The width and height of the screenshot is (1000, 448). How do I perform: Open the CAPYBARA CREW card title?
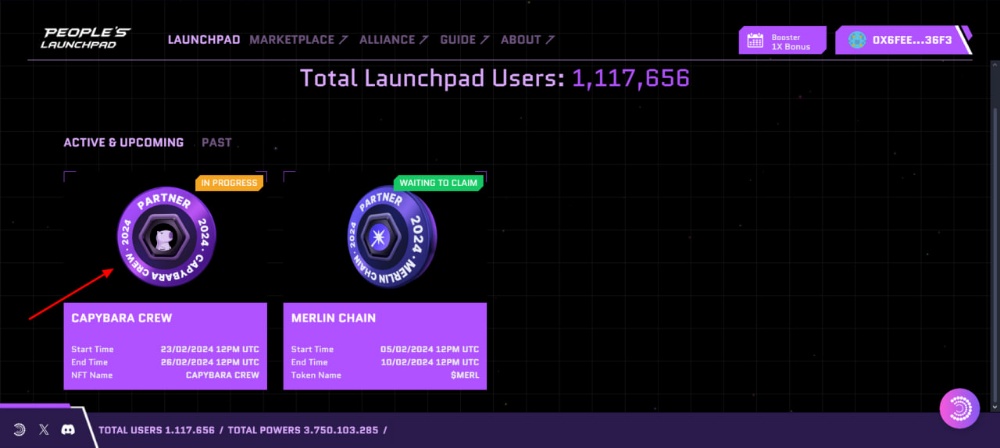pyautogui.click(x=122, y=318)
